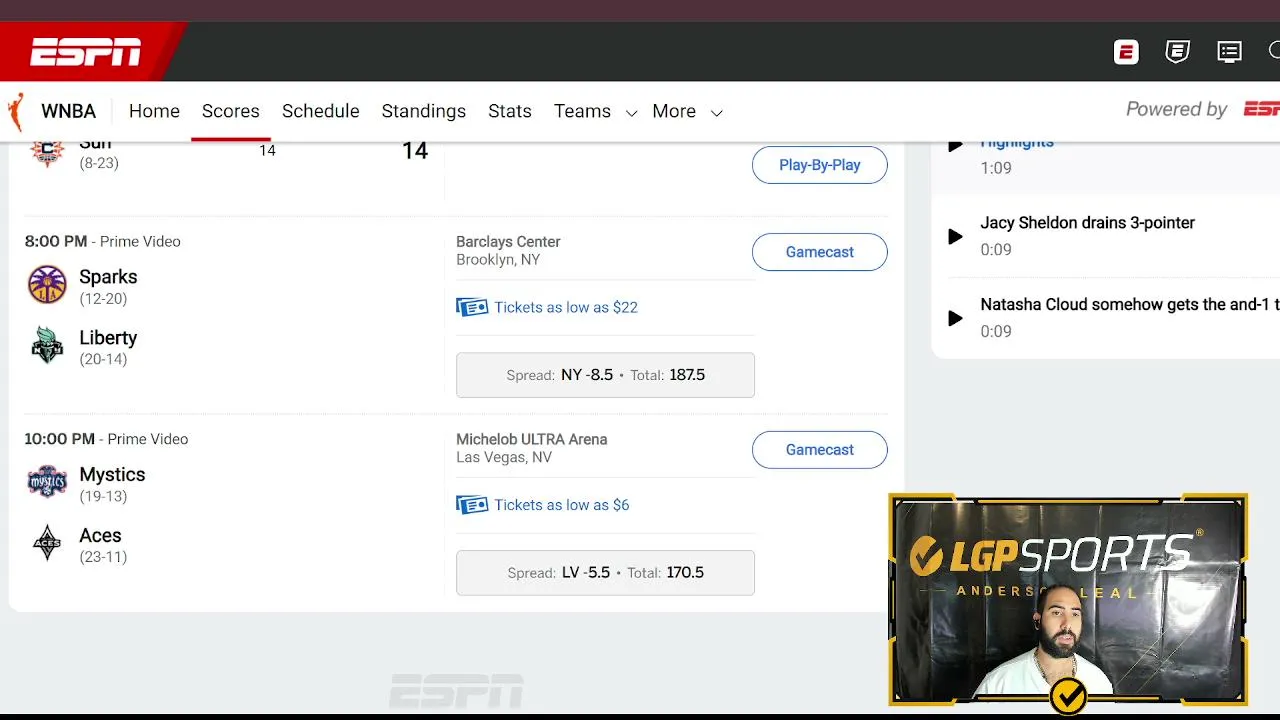Open the Schedule tab
The width and height of the screenshot is (1280, 720).
coord(321,111)
